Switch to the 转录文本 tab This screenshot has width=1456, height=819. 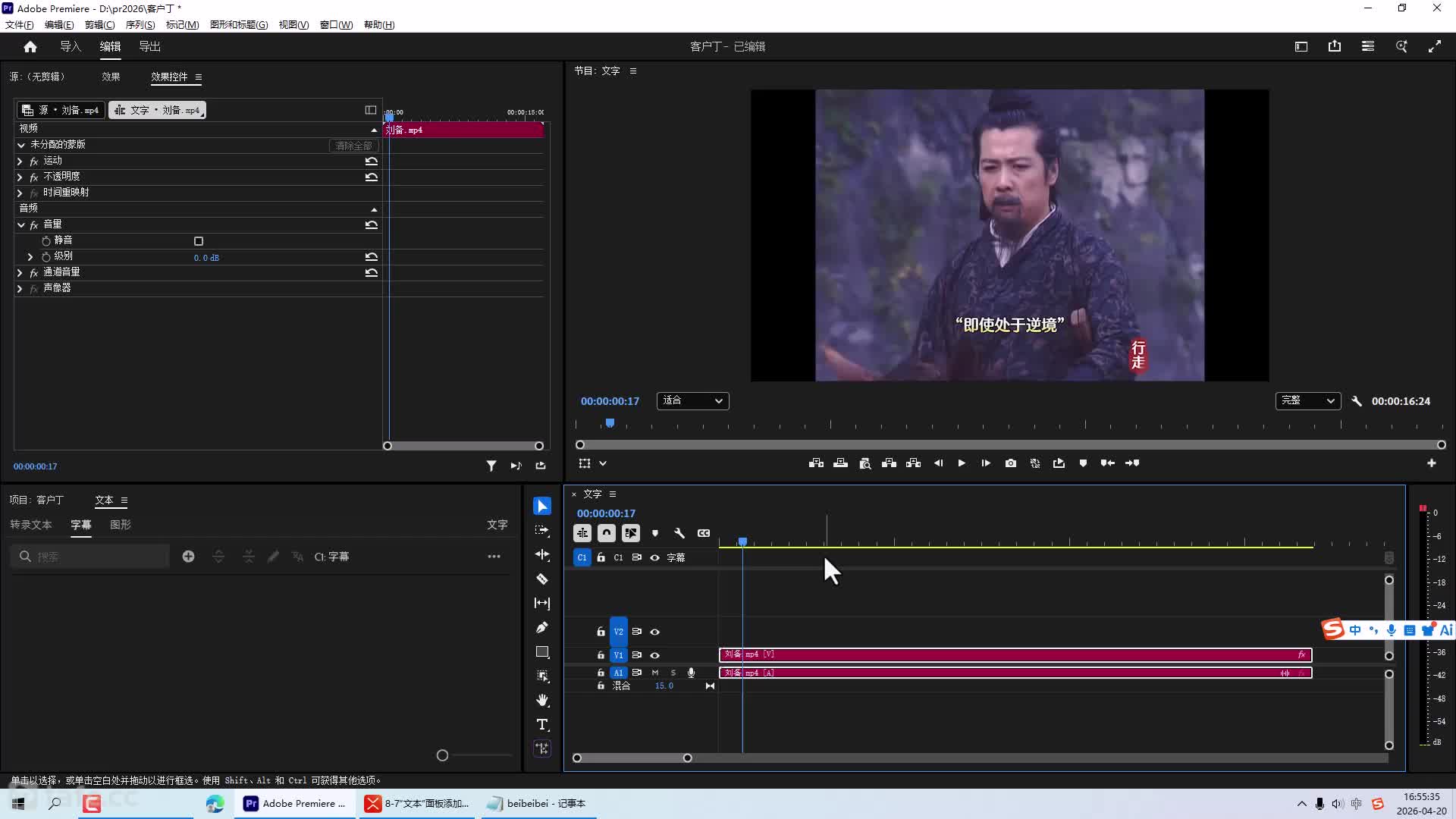coord(31,525)
